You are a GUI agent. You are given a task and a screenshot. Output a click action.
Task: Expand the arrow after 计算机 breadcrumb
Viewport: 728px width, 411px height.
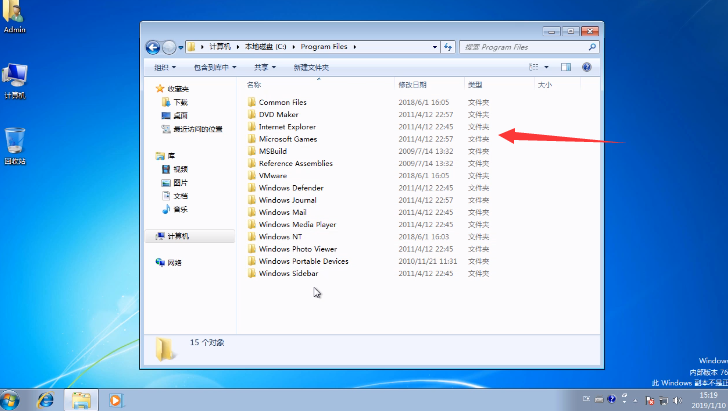point(238,47)
